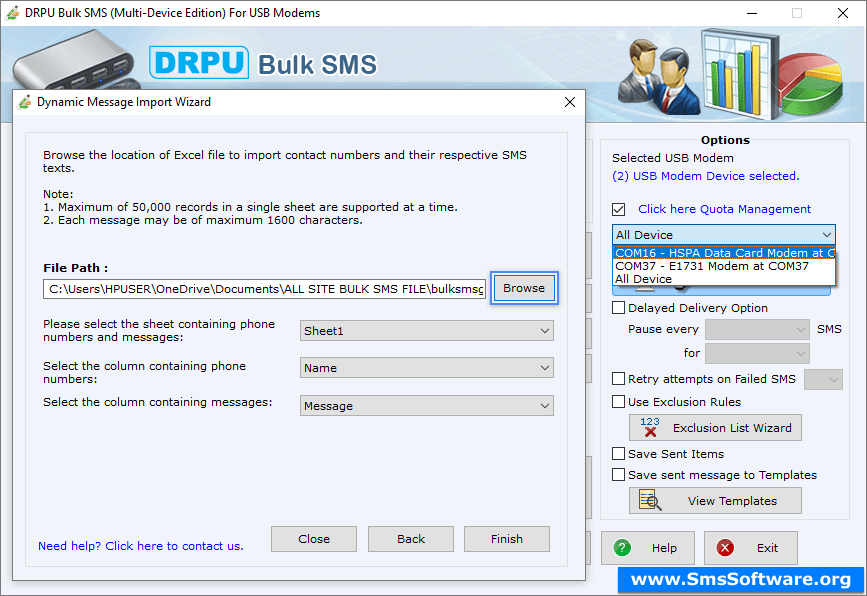Select All Device option in list
The height and width of the screenshot is (596, 867).
(724, 279)
